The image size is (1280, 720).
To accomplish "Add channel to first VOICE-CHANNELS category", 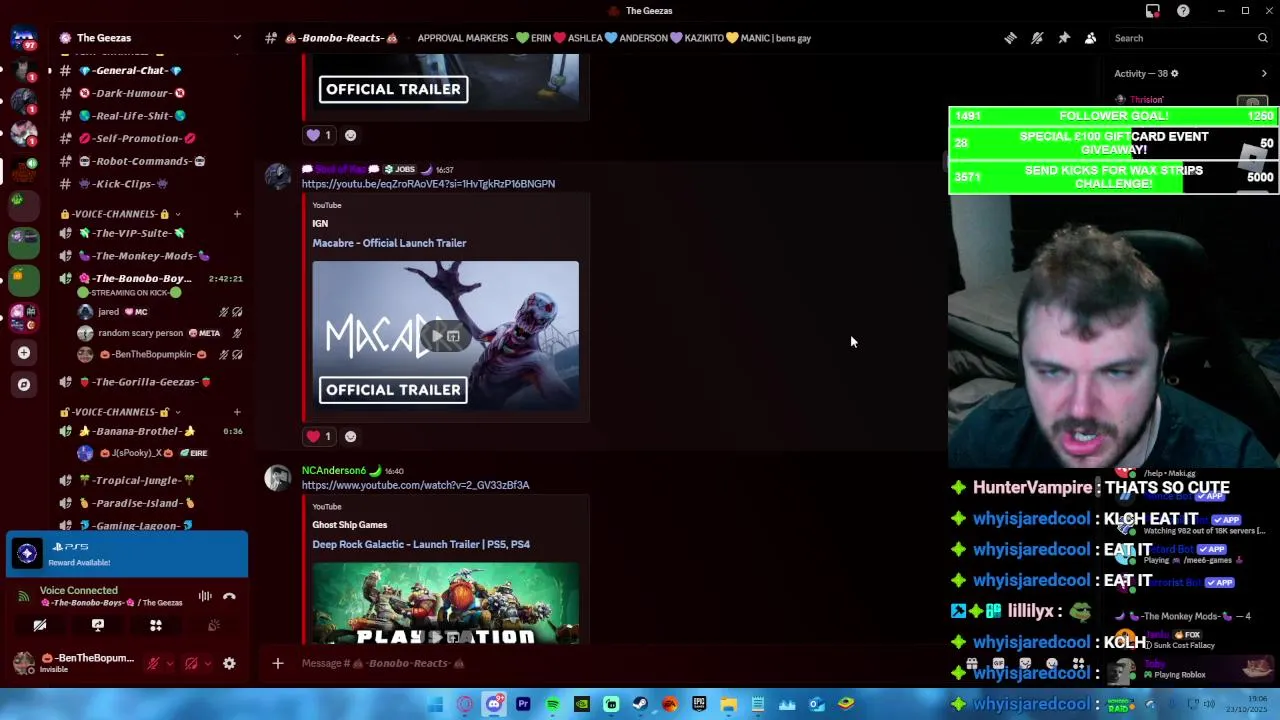I will 237,214.
